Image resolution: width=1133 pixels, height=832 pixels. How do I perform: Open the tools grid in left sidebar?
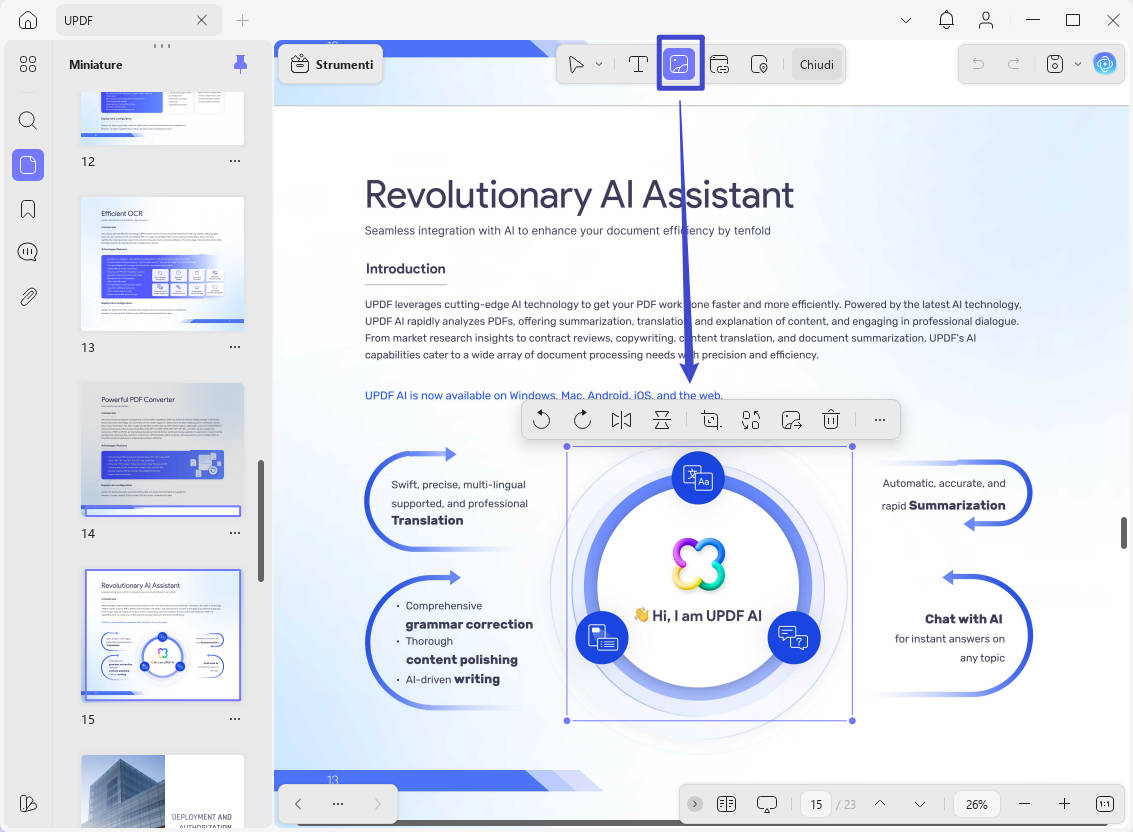coord(27,64)
